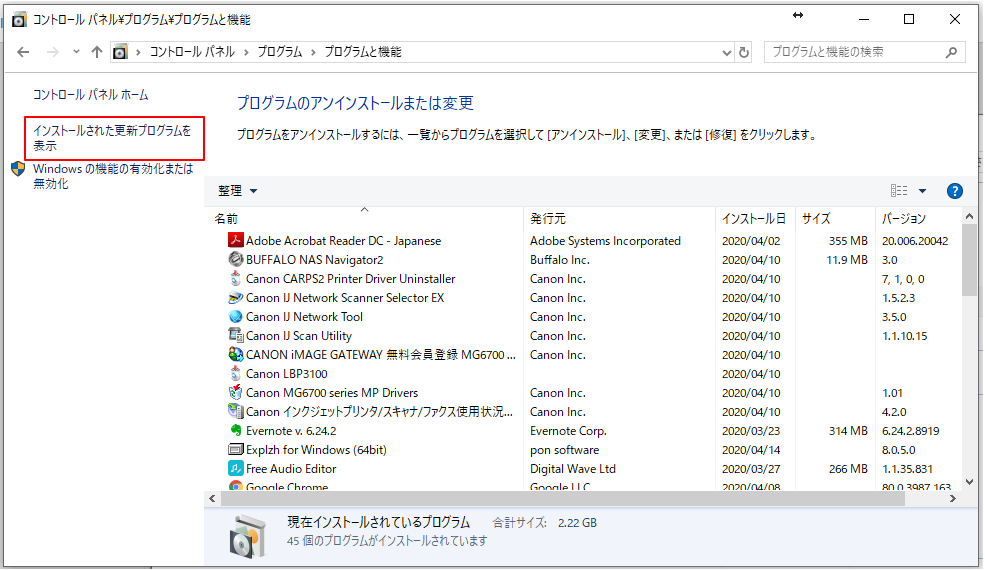The image size is (985, 570).
Task: Open recent locations dropdown chevron
Action: (76, 52)
